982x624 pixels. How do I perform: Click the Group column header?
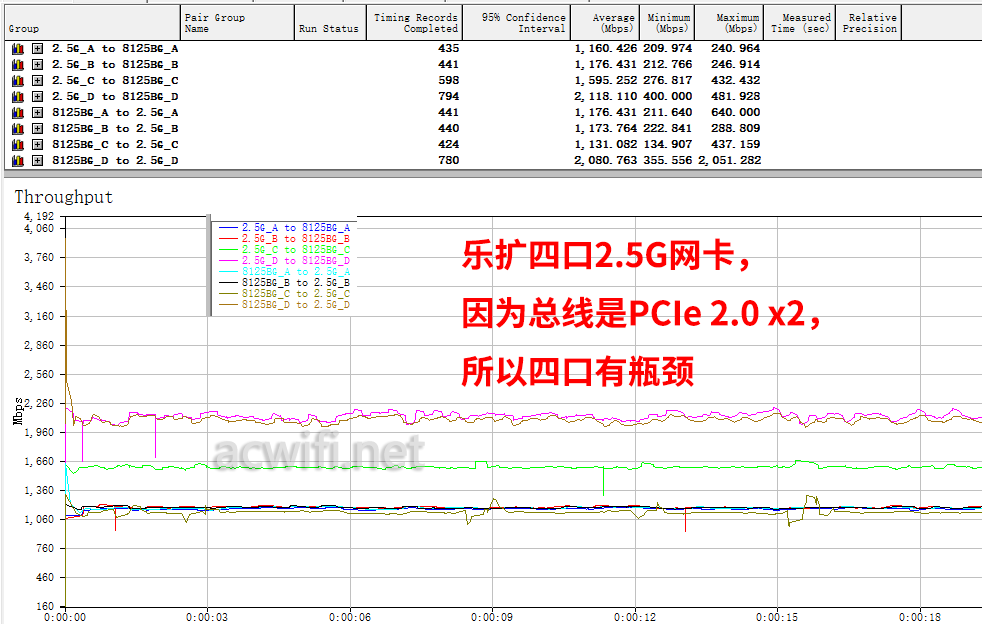point(92,23)
